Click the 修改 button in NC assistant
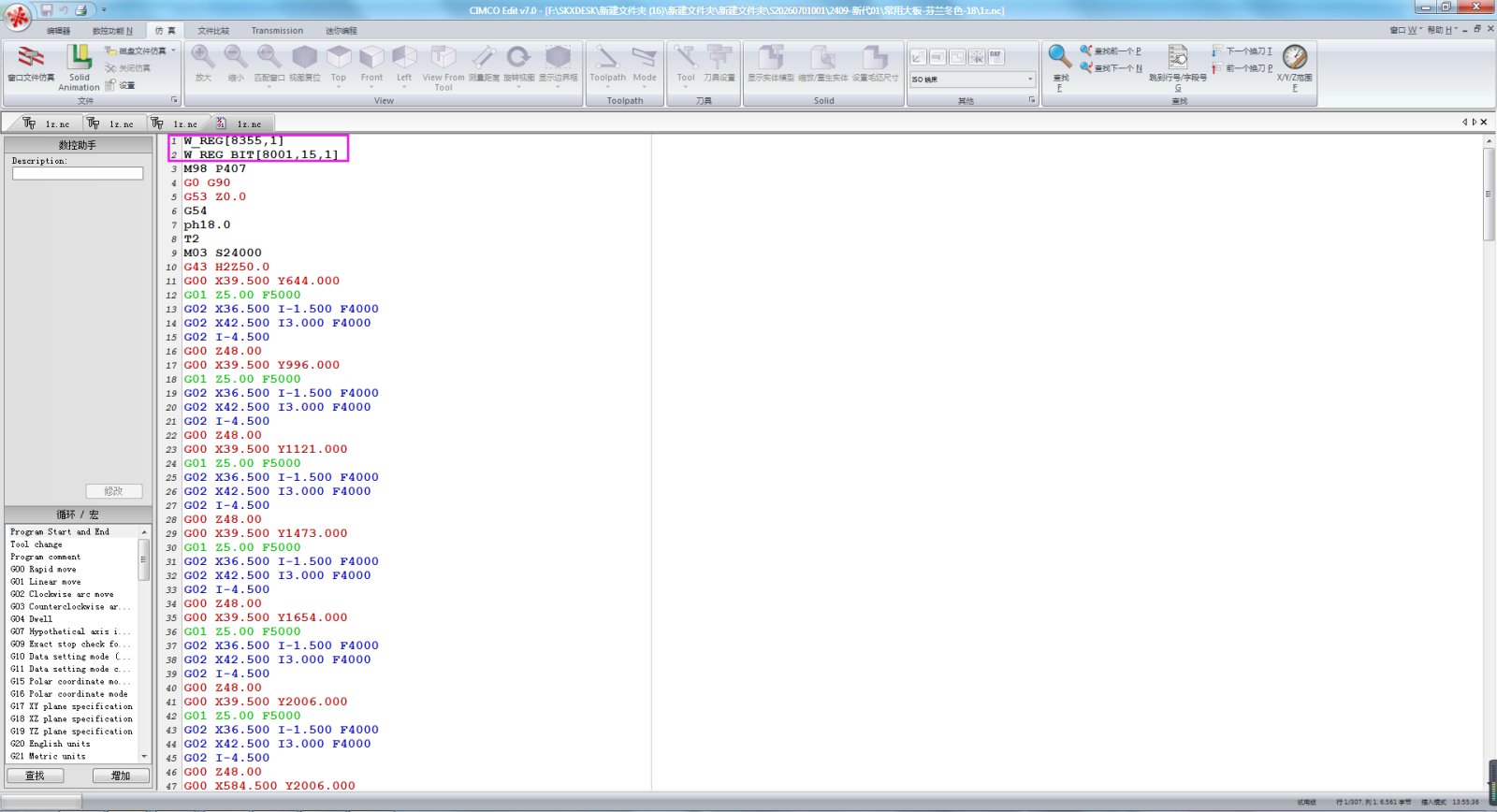This screenshot has width=1497, height=812. tap(114, 491)
